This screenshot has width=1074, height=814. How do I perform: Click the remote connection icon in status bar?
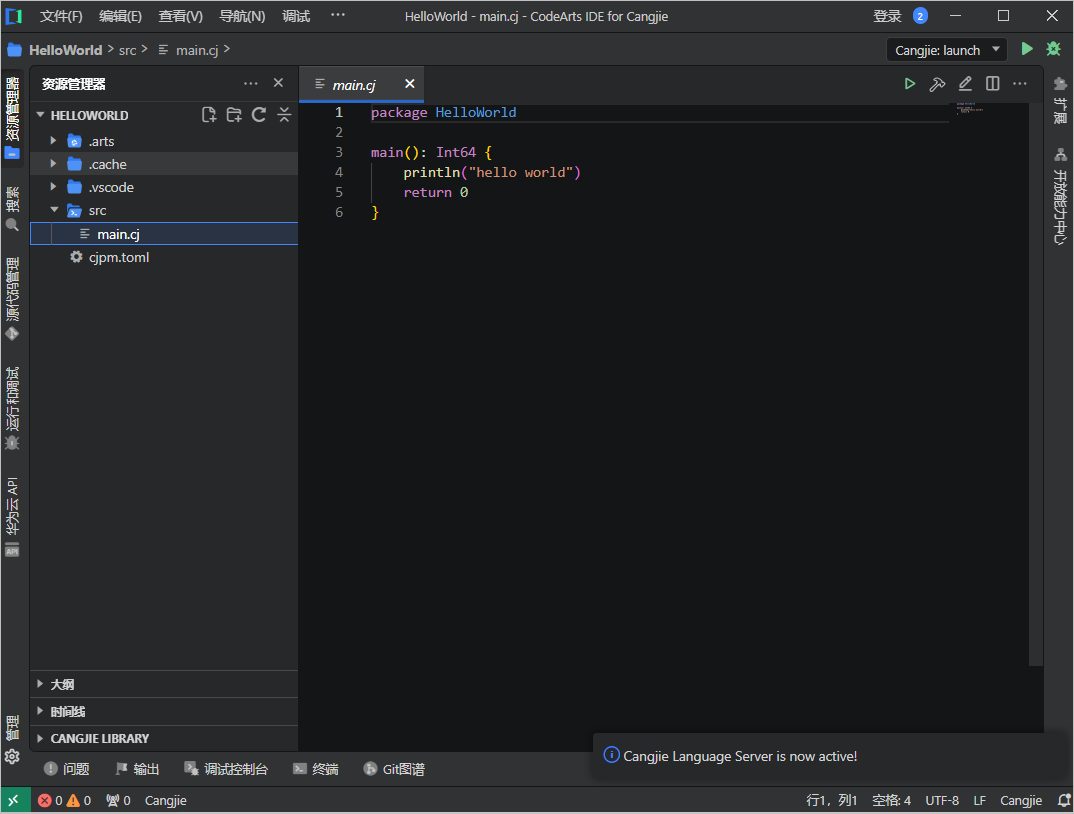coord(14,800)
